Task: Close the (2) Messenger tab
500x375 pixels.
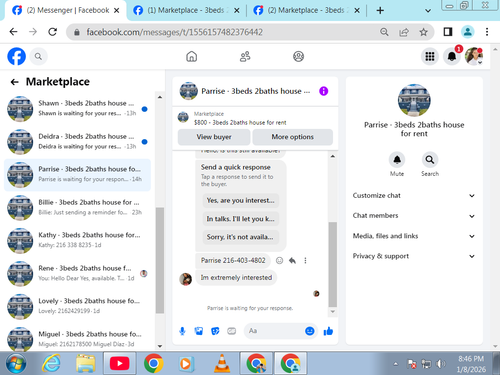Action: coord(117,11)
